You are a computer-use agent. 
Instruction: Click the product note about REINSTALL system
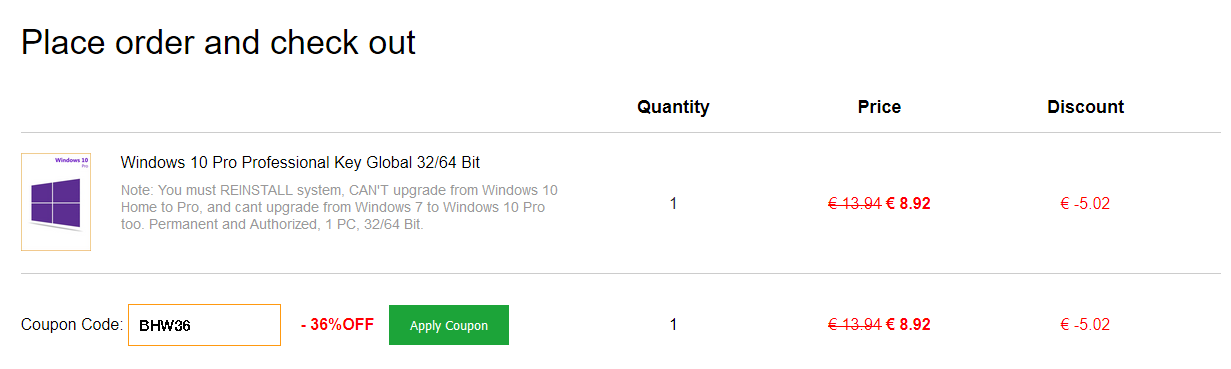[339, 207]
